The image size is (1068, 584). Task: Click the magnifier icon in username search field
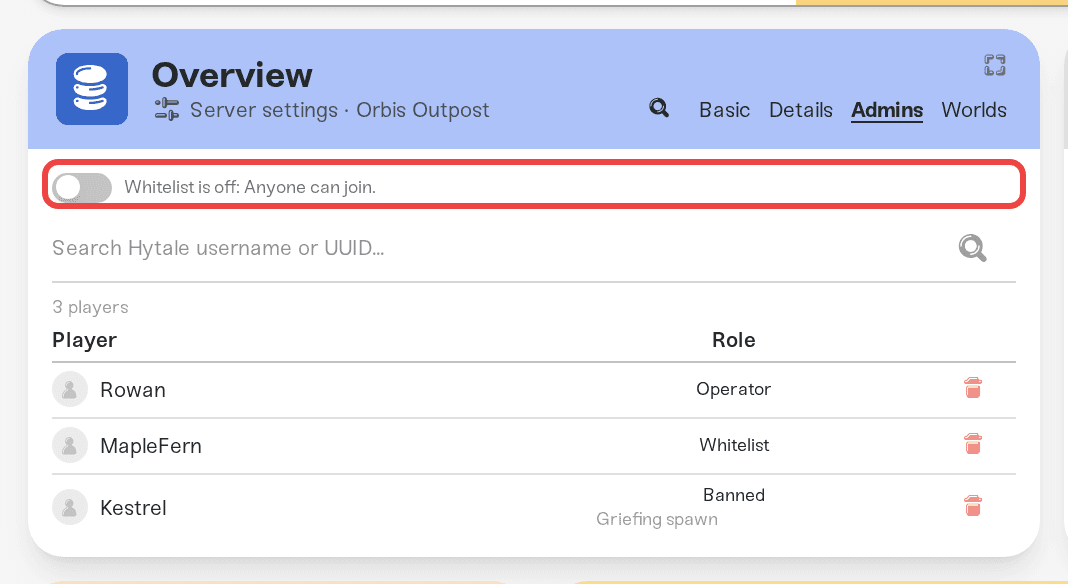pyautogui.click(x=973, y=248)
